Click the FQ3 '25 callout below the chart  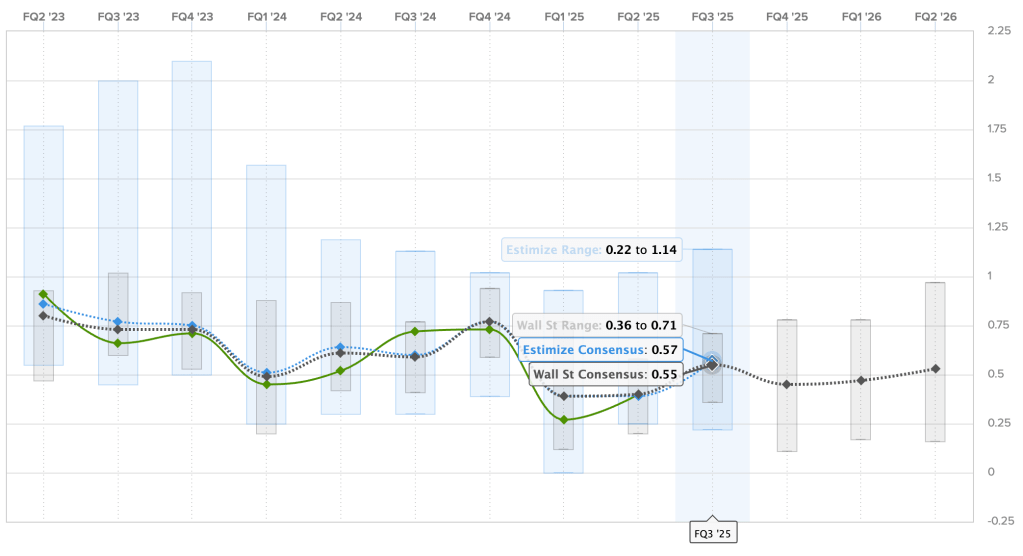712,535
